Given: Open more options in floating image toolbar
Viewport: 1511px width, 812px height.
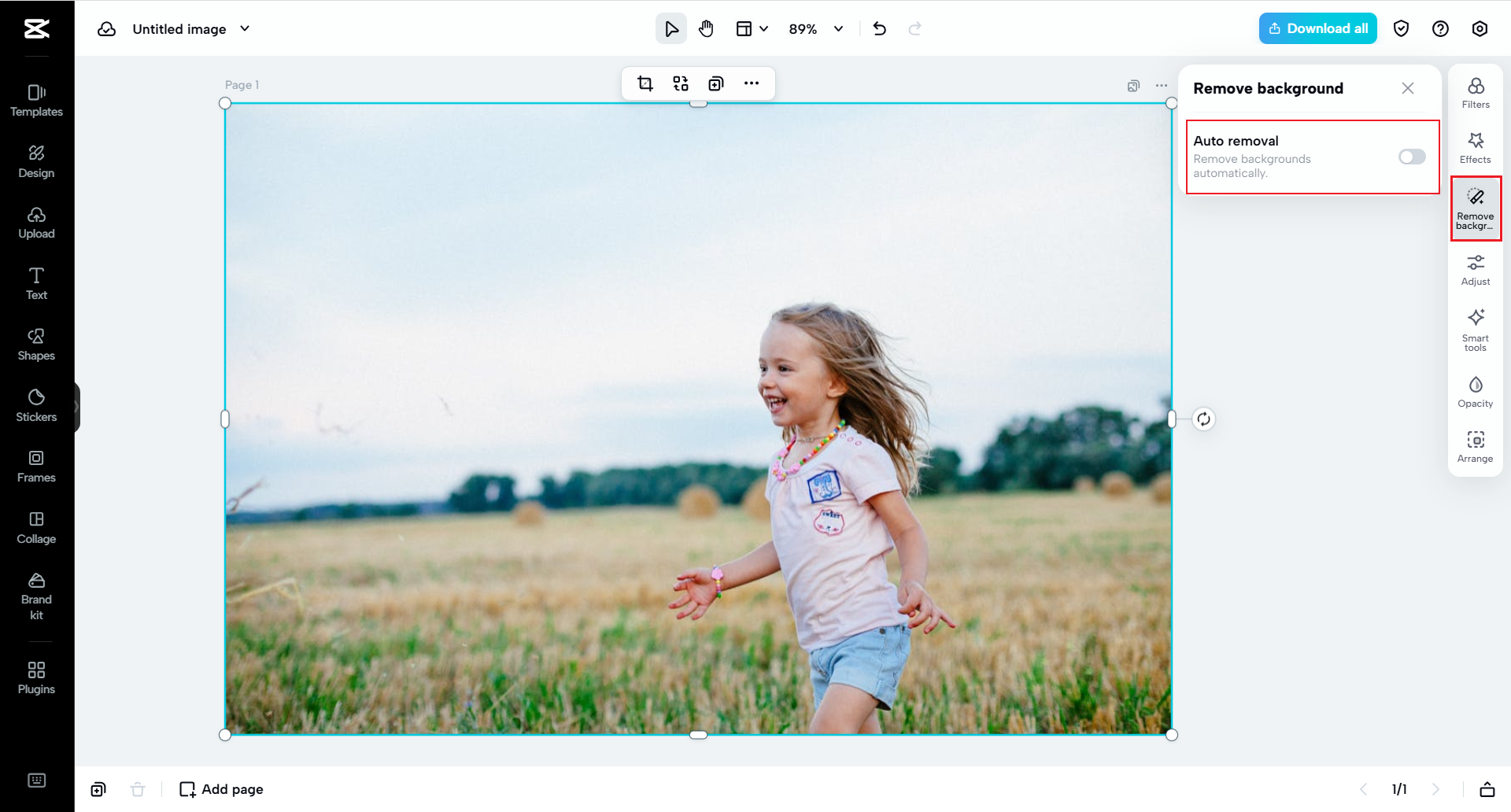Looking at the screenshot, I should click(752, 83).
